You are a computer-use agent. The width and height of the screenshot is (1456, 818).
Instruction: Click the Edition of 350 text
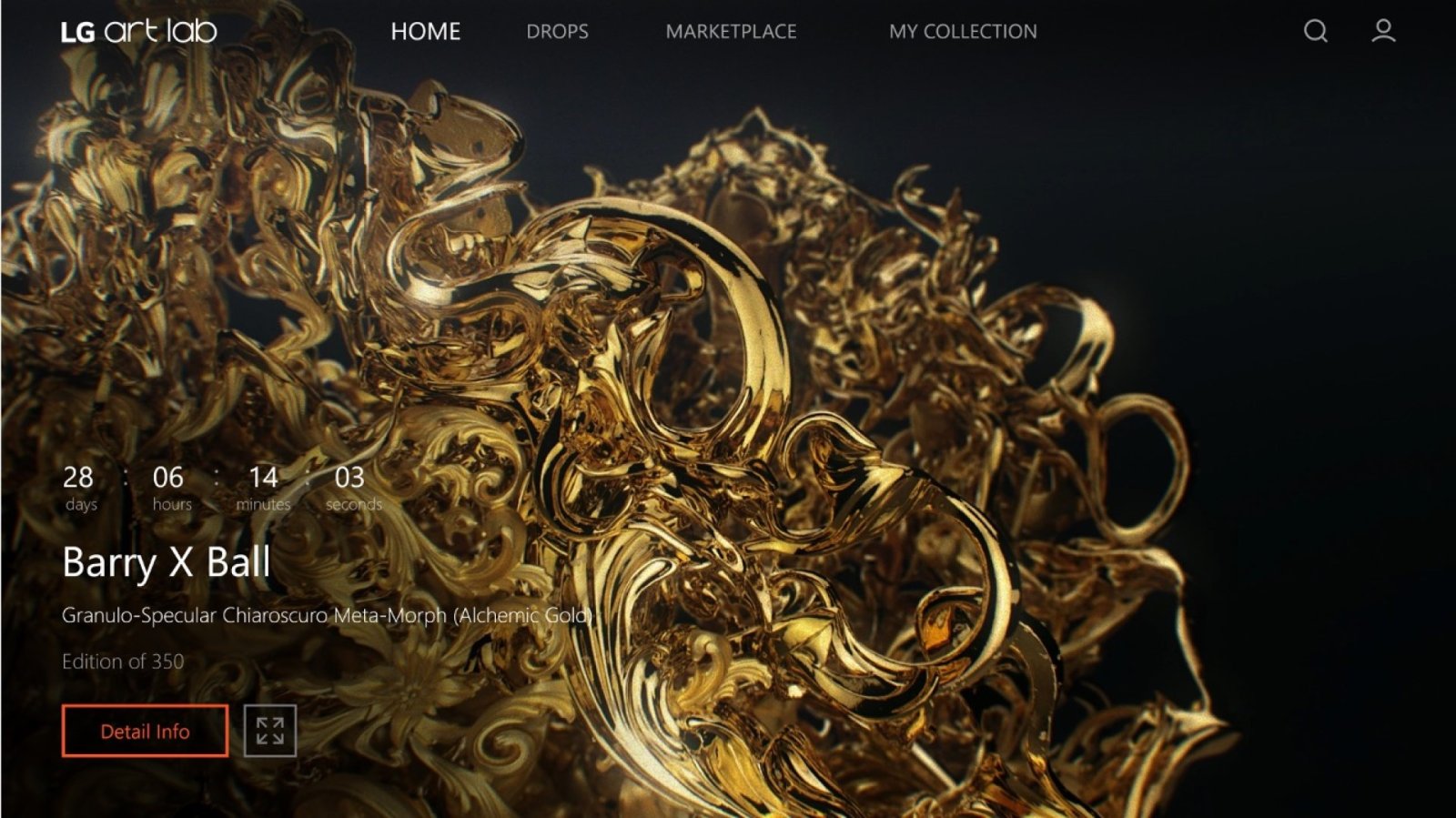[123, 661]
